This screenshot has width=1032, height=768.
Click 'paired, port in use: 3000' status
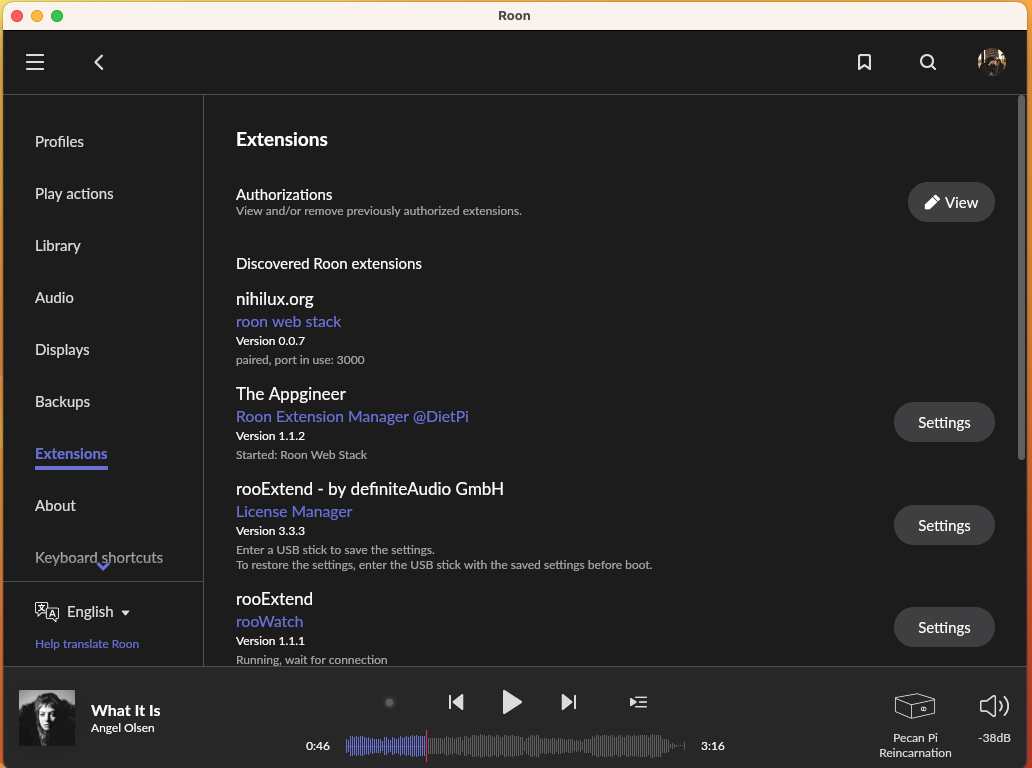point(300,360)
